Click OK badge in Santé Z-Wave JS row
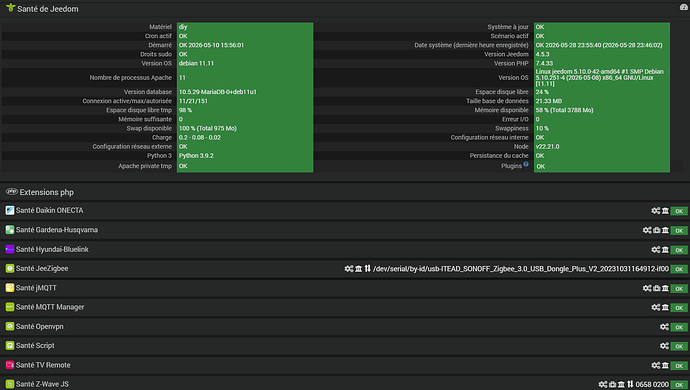 coord(679,385)
